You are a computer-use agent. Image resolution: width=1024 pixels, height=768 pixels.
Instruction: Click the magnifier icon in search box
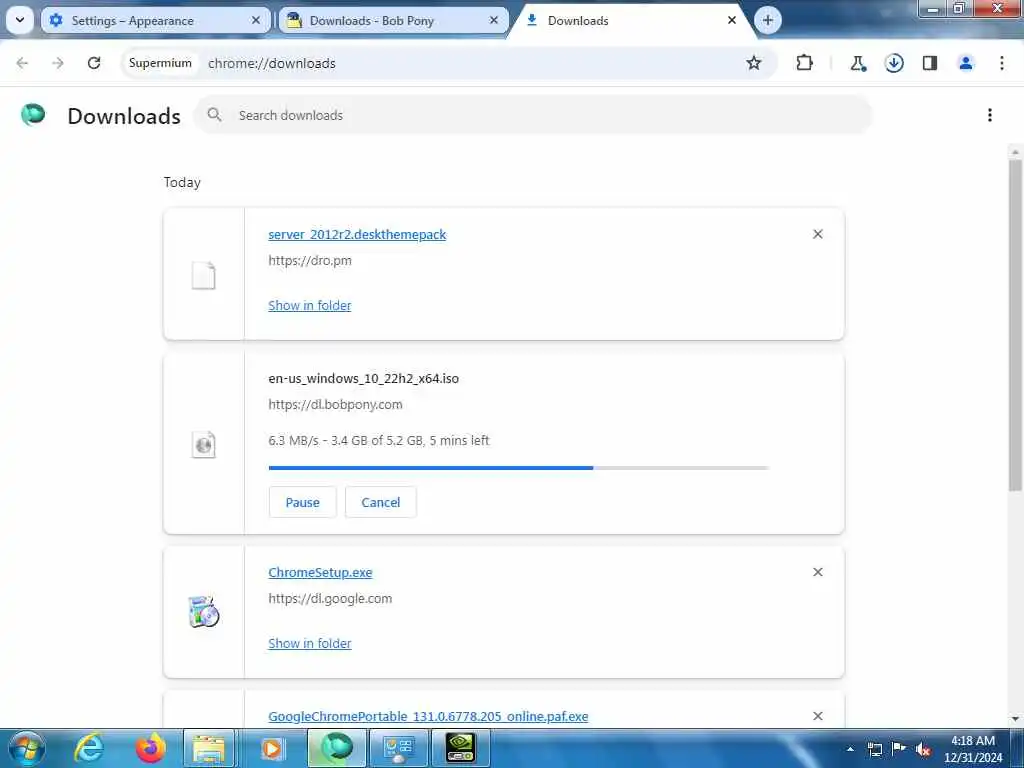click(x=214, y=115)
